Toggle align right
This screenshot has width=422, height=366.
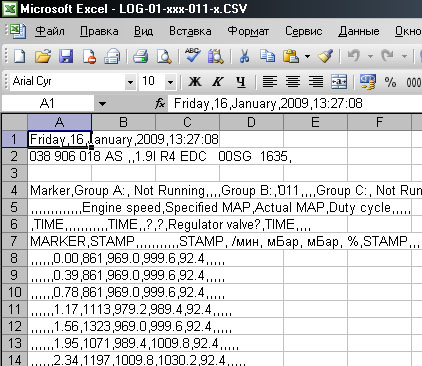tap(315, 81)
